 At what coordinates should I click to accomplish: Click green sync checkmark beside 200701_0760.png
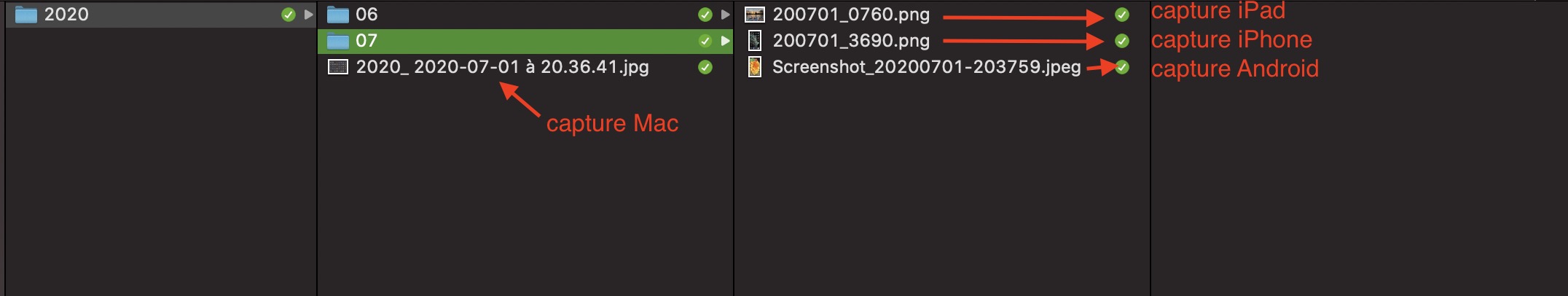point(1122,15)
